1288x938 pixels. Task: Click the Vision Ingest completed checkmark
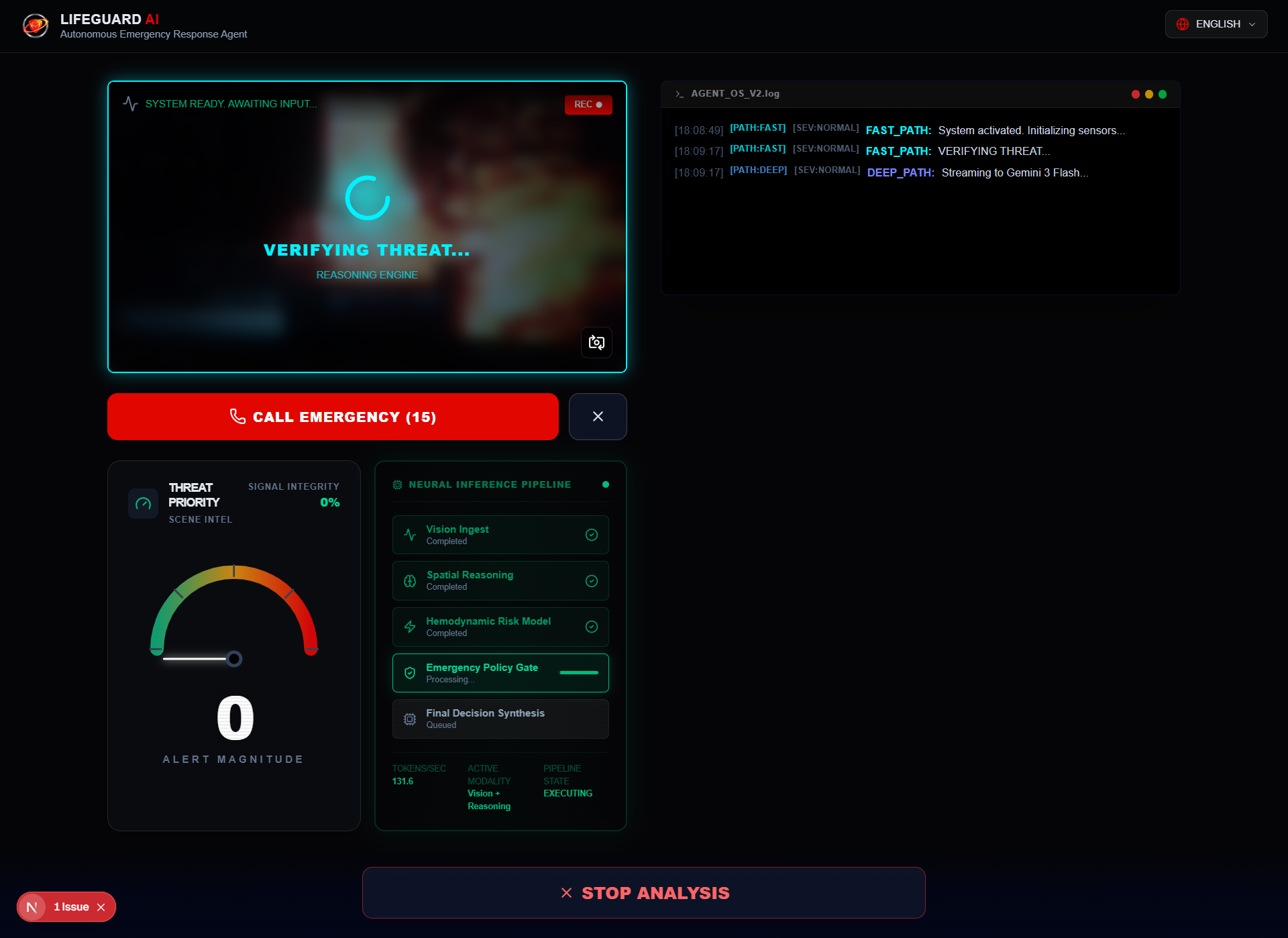tap(591, 535)
